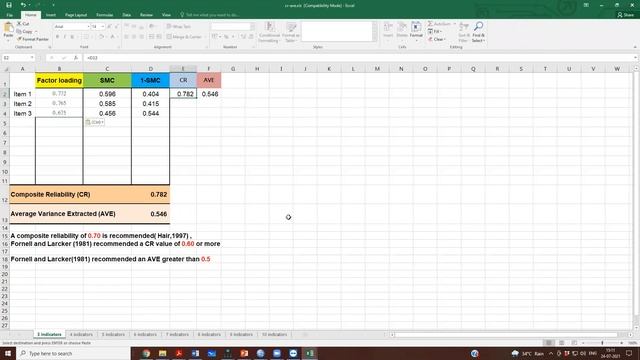The height and width of the screenshot is (360, 640).
Task: Click the Insert Function fx icon
Action: [x=76, y=58]
